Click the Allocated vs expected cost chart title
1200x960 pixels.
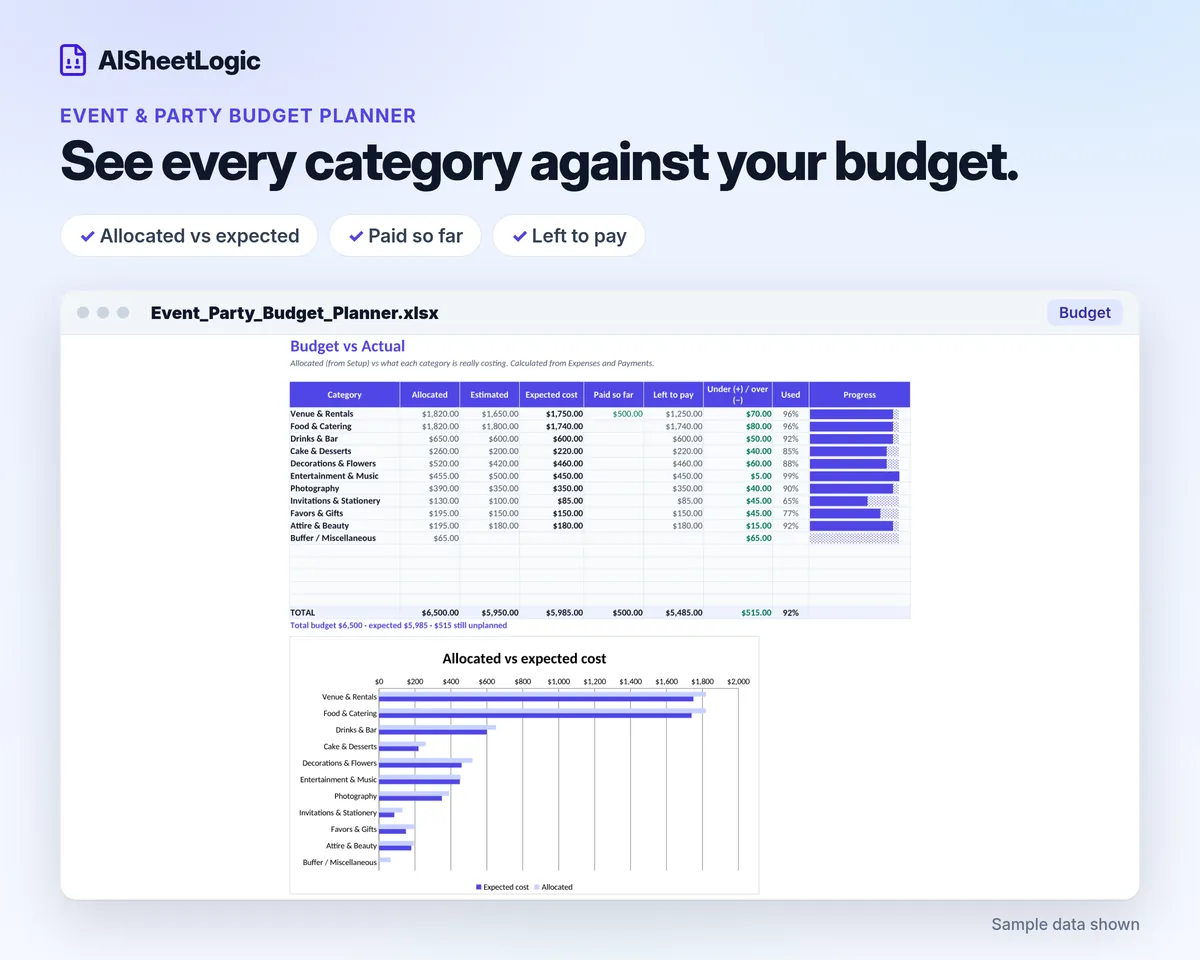click(524, 658)
